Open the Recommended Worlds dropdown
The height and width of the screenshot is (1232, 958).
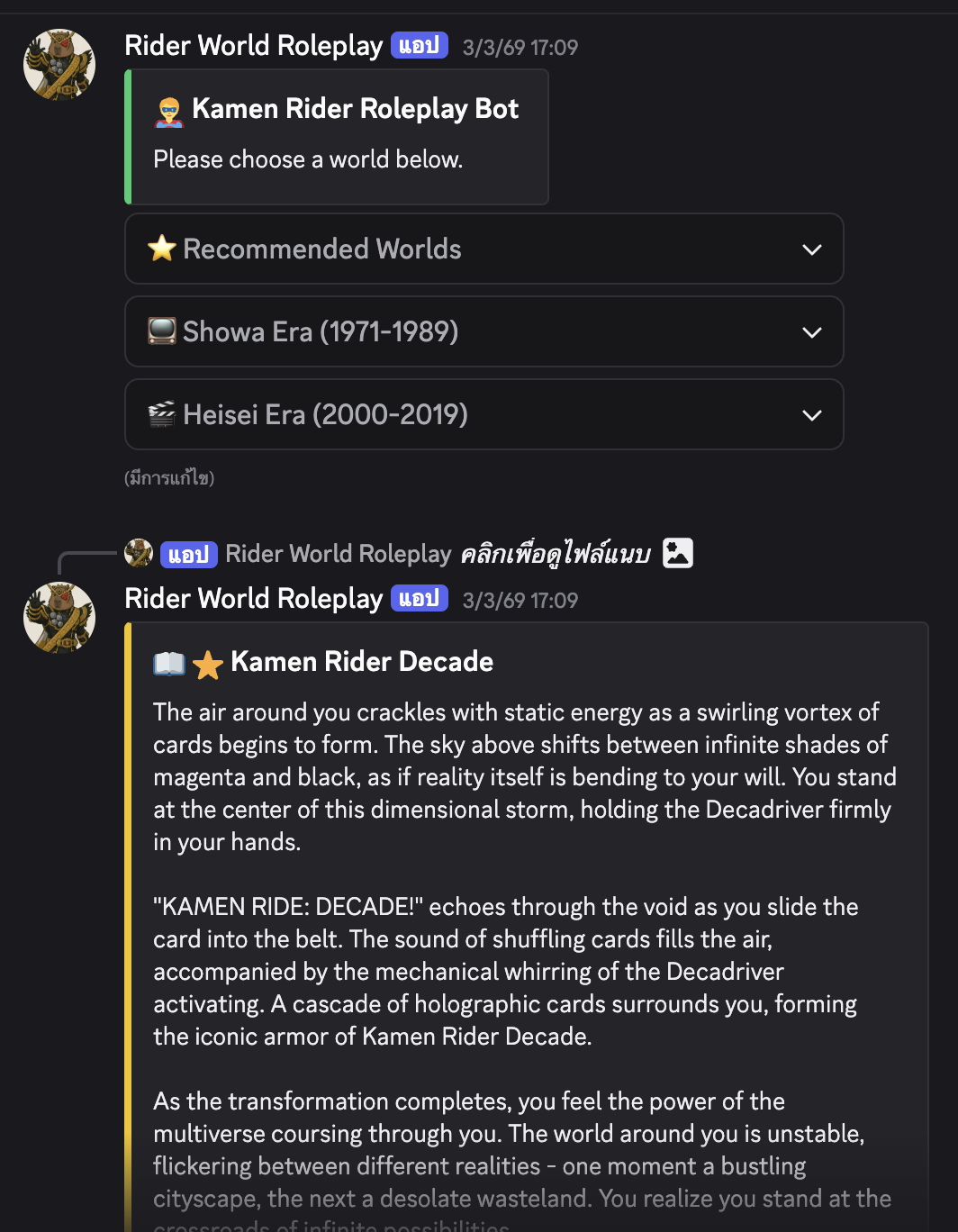tap(484, 249)
